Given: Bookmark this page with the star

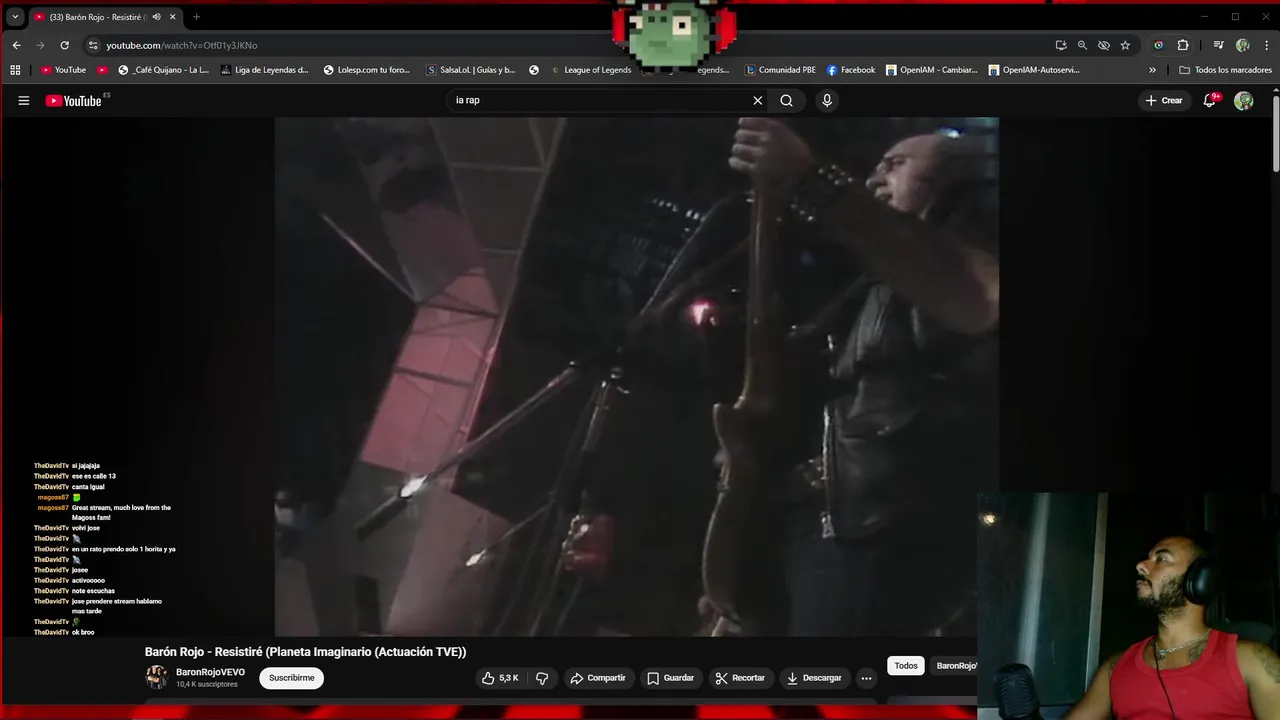Looking at the screenshot, I should [1125, 45].
